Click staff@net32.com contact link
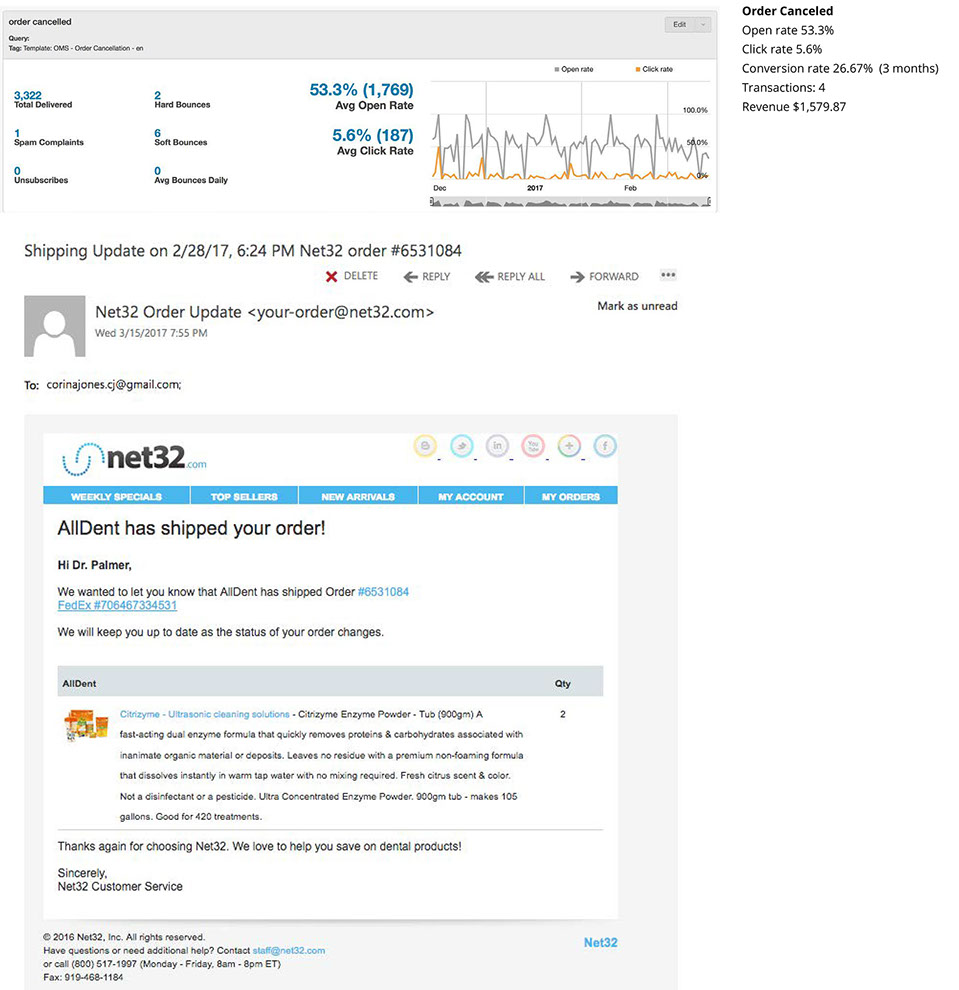959x990 pixels. (x=289, y=950)
